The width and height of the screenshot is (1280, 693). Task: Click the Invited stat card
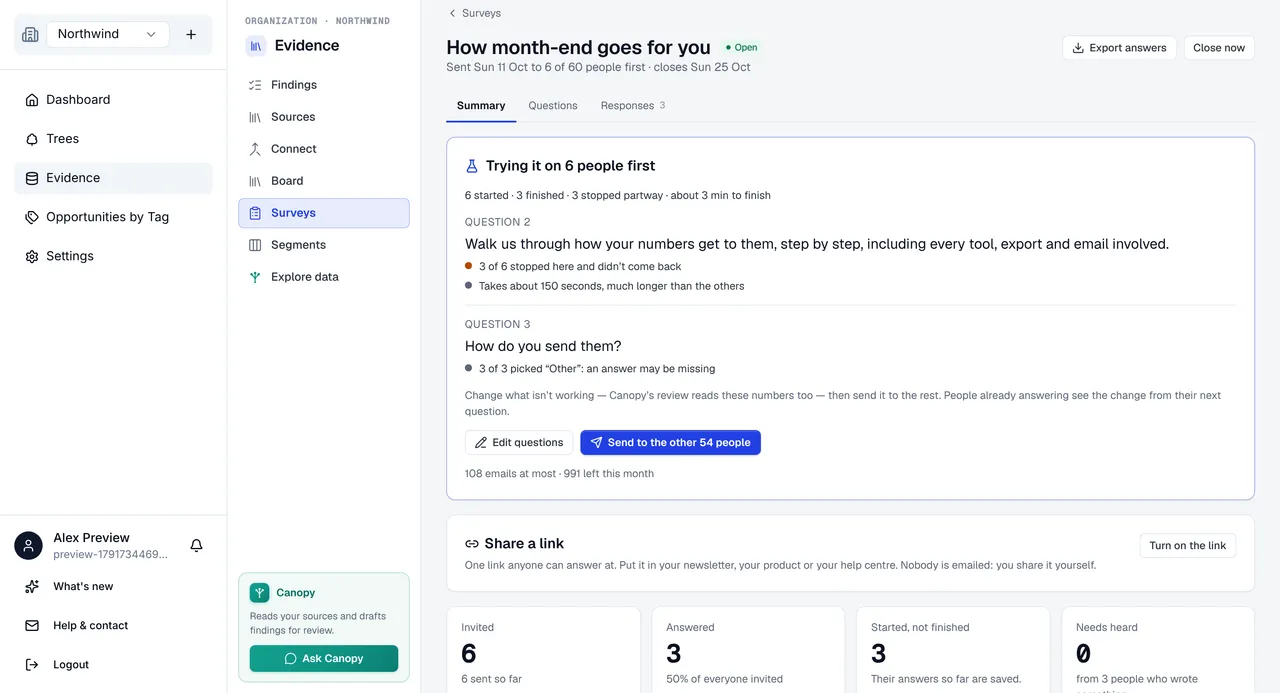click(x=543, y=650)
